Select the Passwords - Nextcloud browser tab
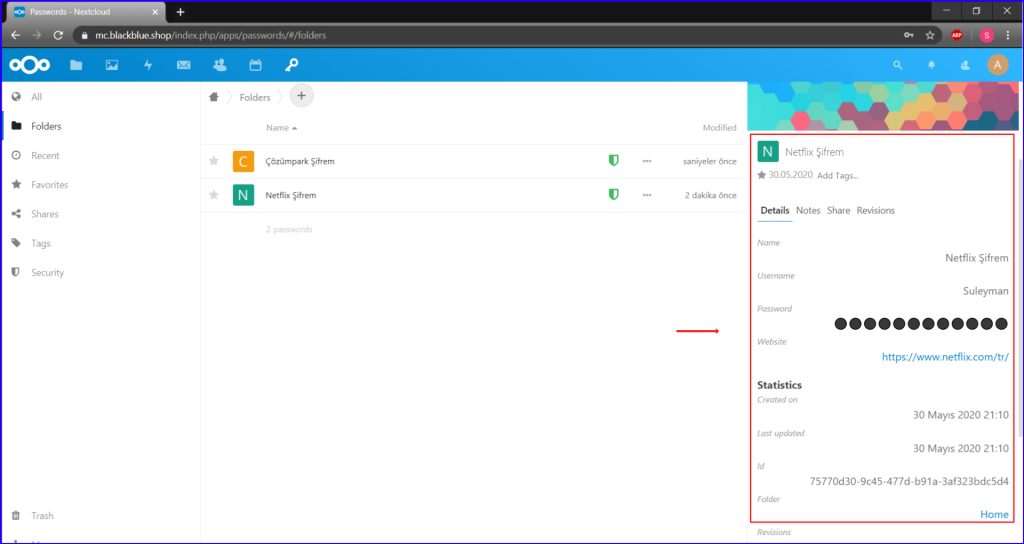The width and height of the screenshot is (1024, 544). (88, 12)
